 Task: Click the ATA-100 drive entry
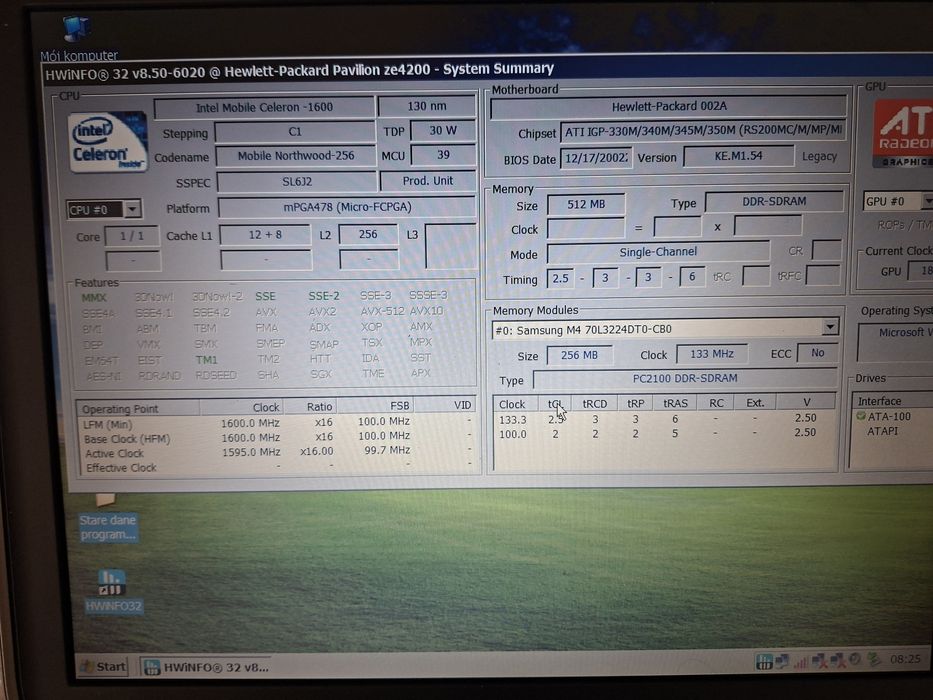tap(888, 416)
